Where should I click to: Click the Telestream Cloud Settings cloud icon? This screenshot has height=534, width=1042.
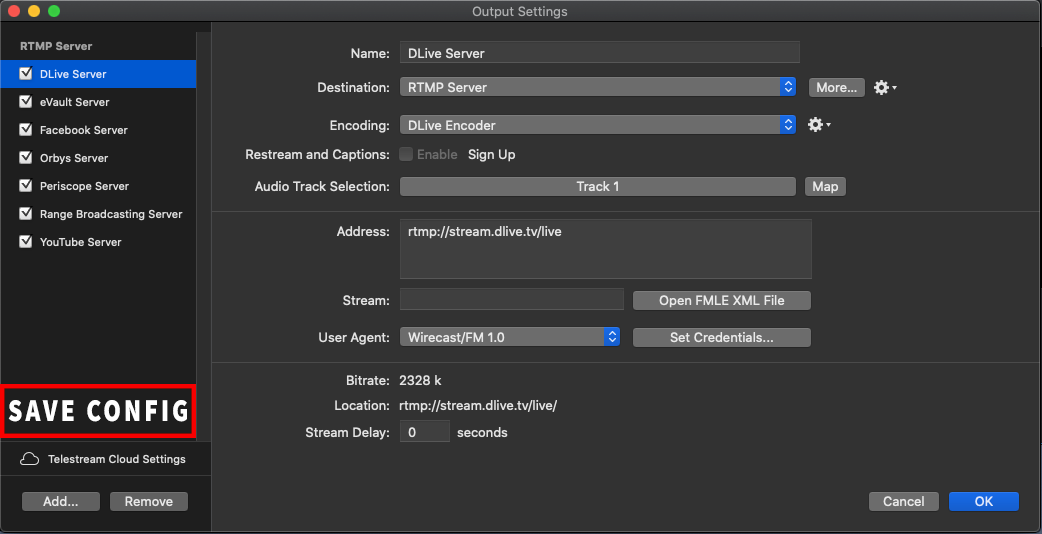[x=29, y=460]
